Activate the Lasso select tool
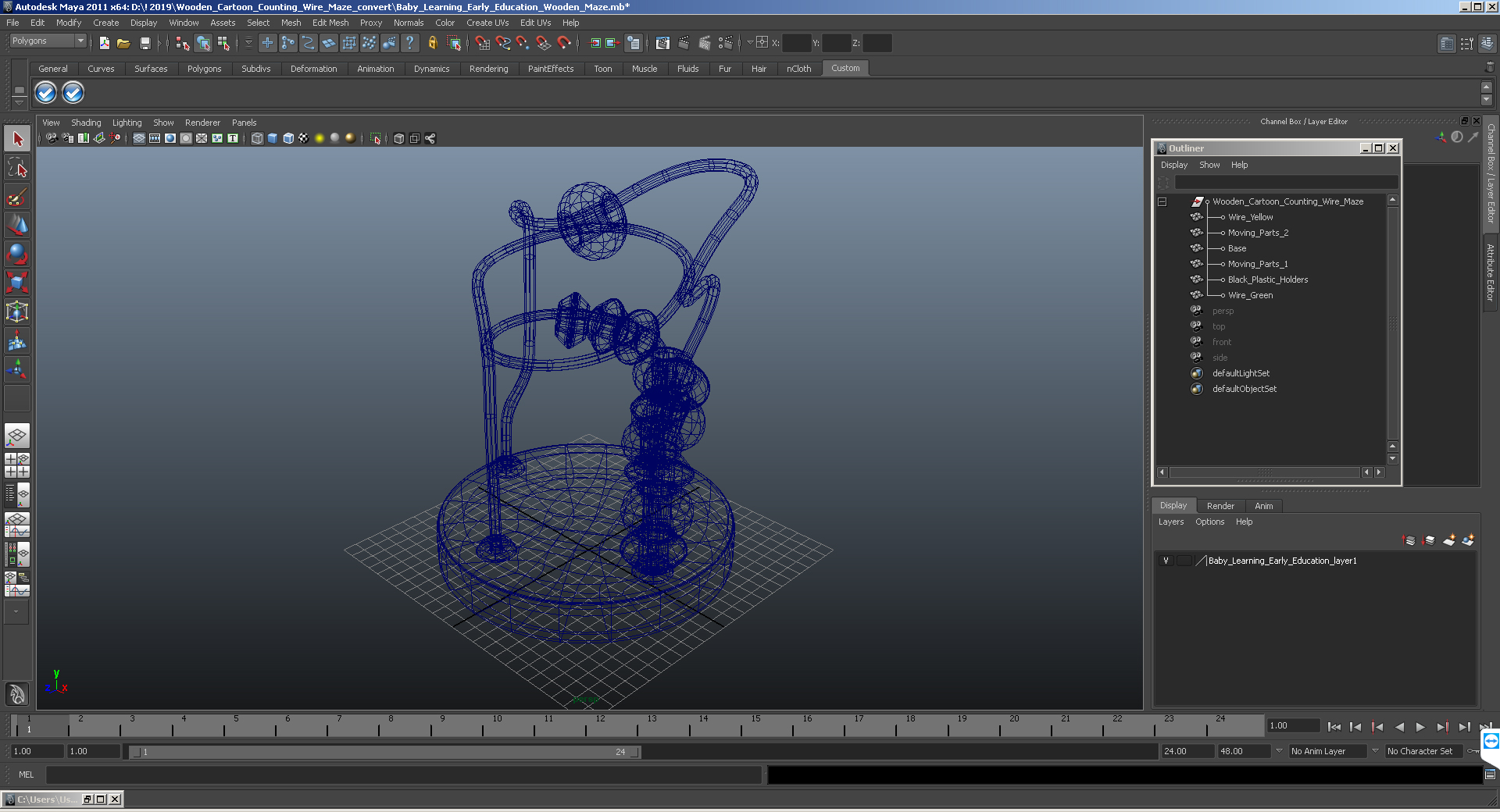Screen dimensions: 1500x812 tap(17, 167)
